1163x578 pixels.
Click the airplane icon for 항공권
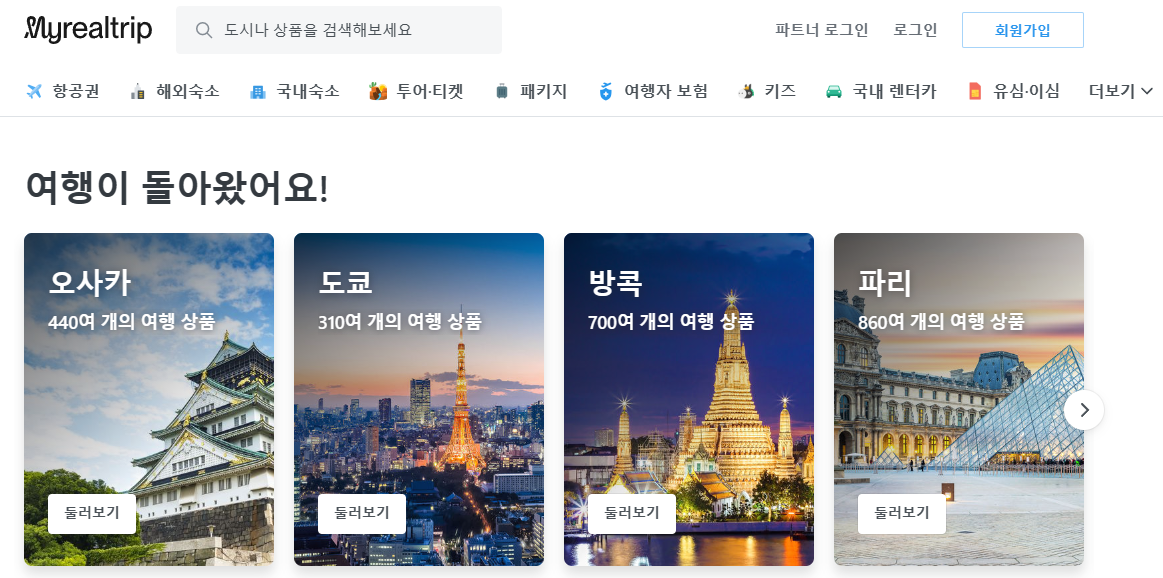(34, 91)
